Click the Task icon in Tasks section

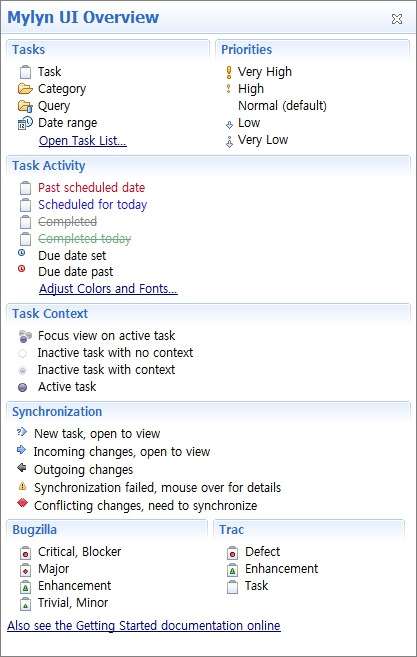(26, 72)
